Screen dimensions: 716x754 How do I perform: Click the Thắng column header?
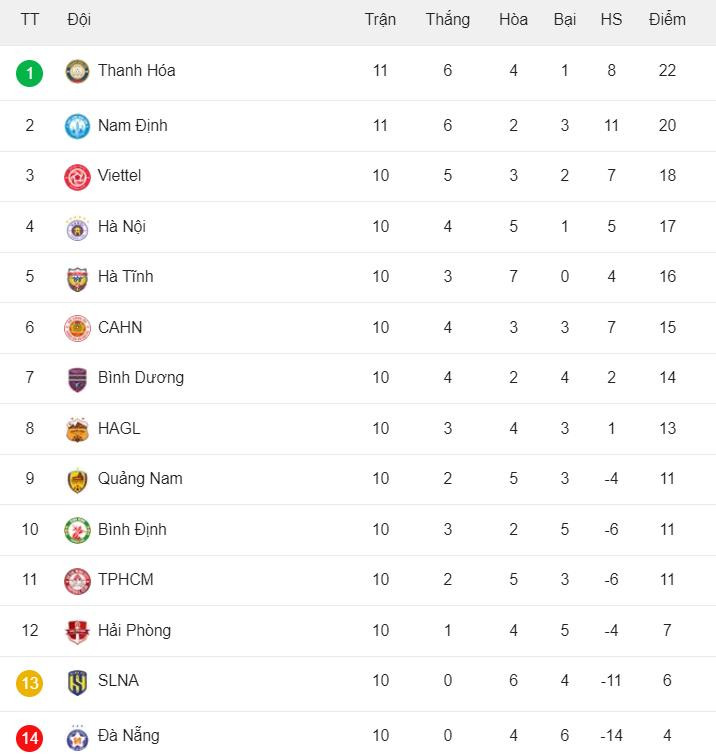tap(447, 19)
